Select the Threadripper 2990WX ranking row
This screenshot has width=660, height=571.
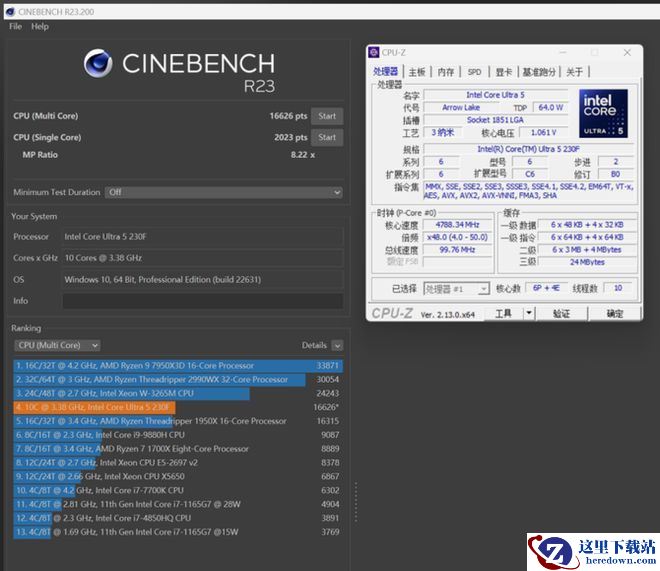point(178,380)
